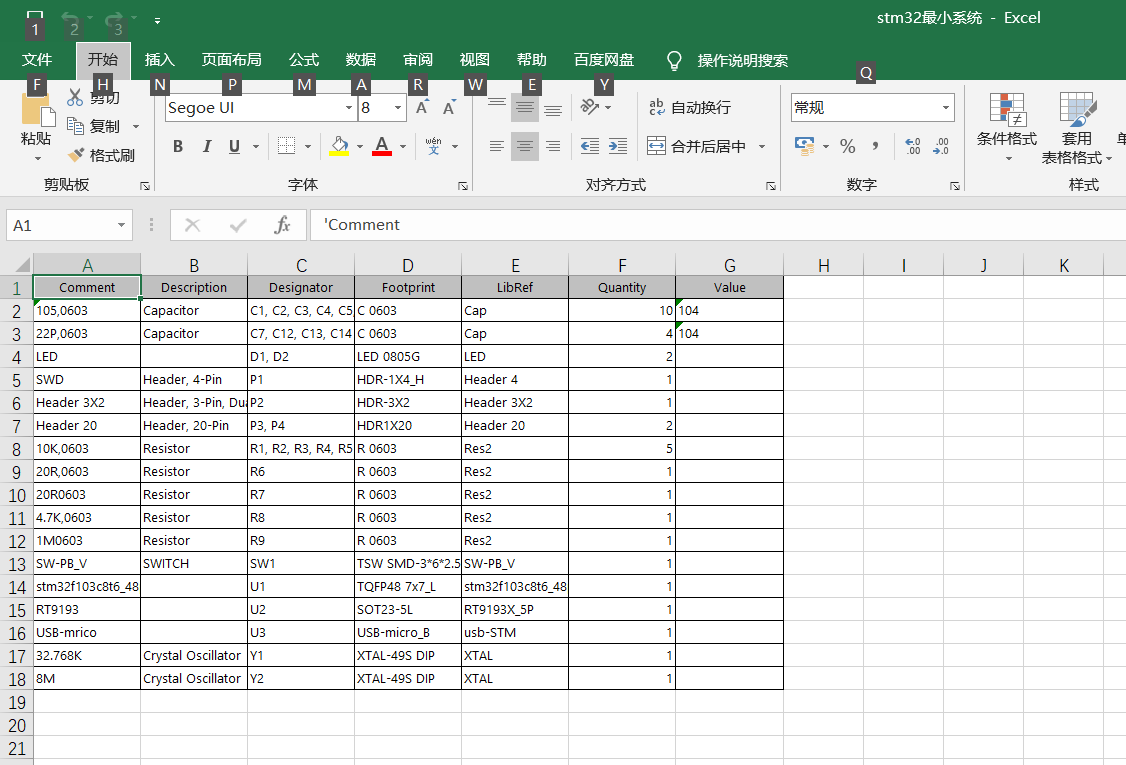Open Conditional Formatting (条件格式)
Screen dimensions: 1126x765
1007,127
